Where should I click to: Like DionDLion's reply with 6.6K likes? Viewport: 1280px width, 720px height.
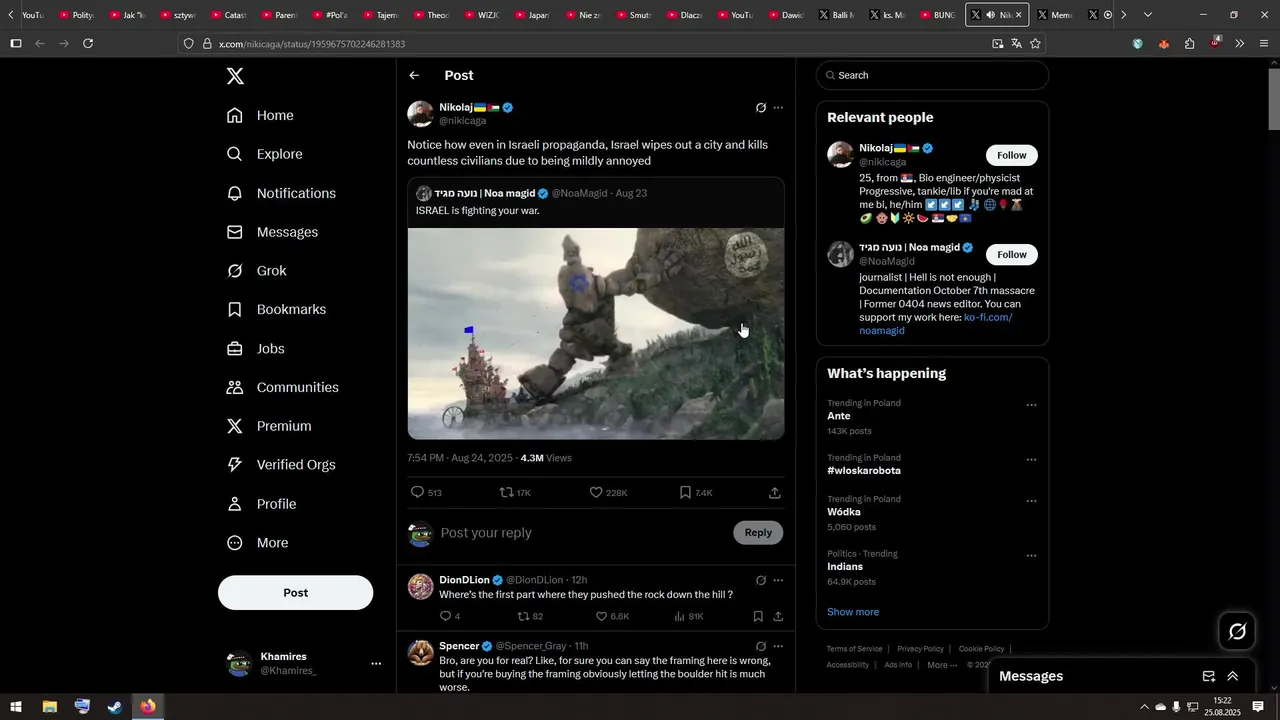(x=612, y=617)
